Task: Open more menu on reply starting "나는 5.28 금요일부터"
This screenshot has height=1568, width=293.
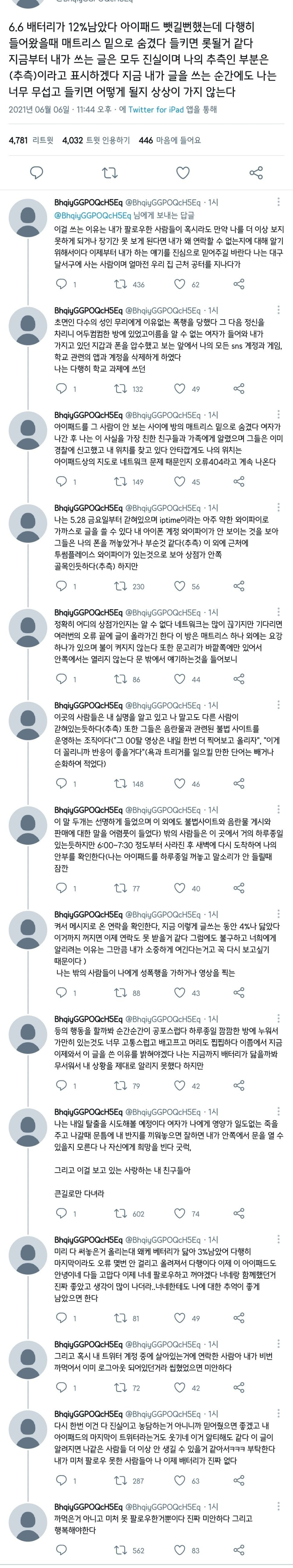Action: [279, 508]
